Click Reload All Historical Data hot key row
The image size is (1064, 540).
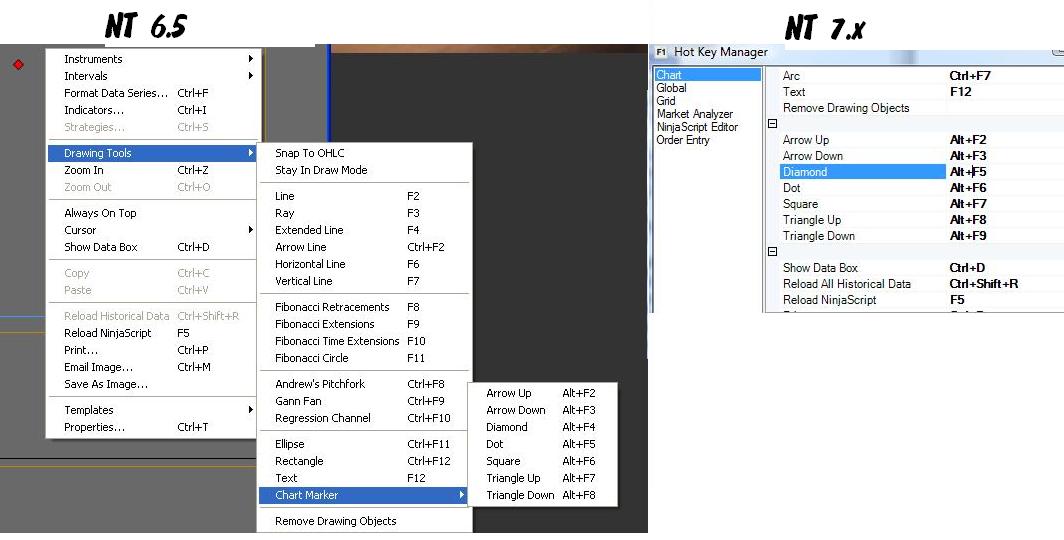[x=922, y=284]
